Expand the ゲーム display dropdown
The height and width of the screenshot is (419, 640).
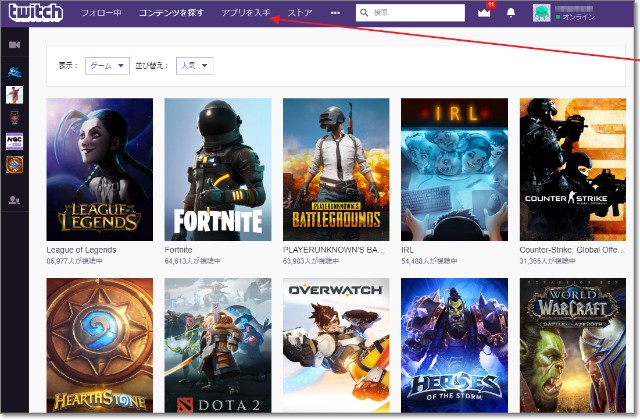[x=107, y=65]
